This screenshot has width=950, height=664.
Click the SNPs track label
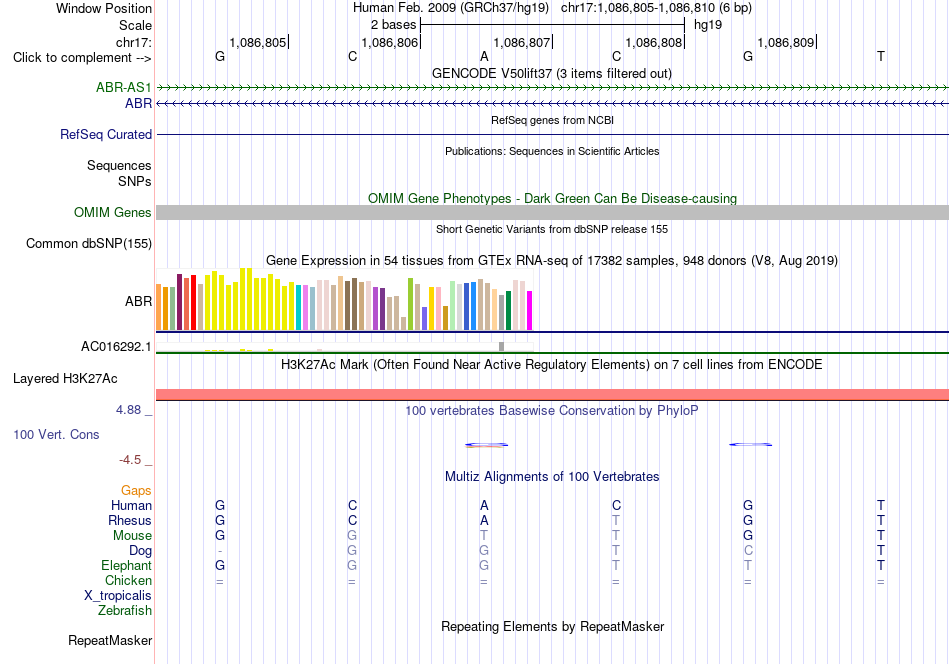pos(135,181)
